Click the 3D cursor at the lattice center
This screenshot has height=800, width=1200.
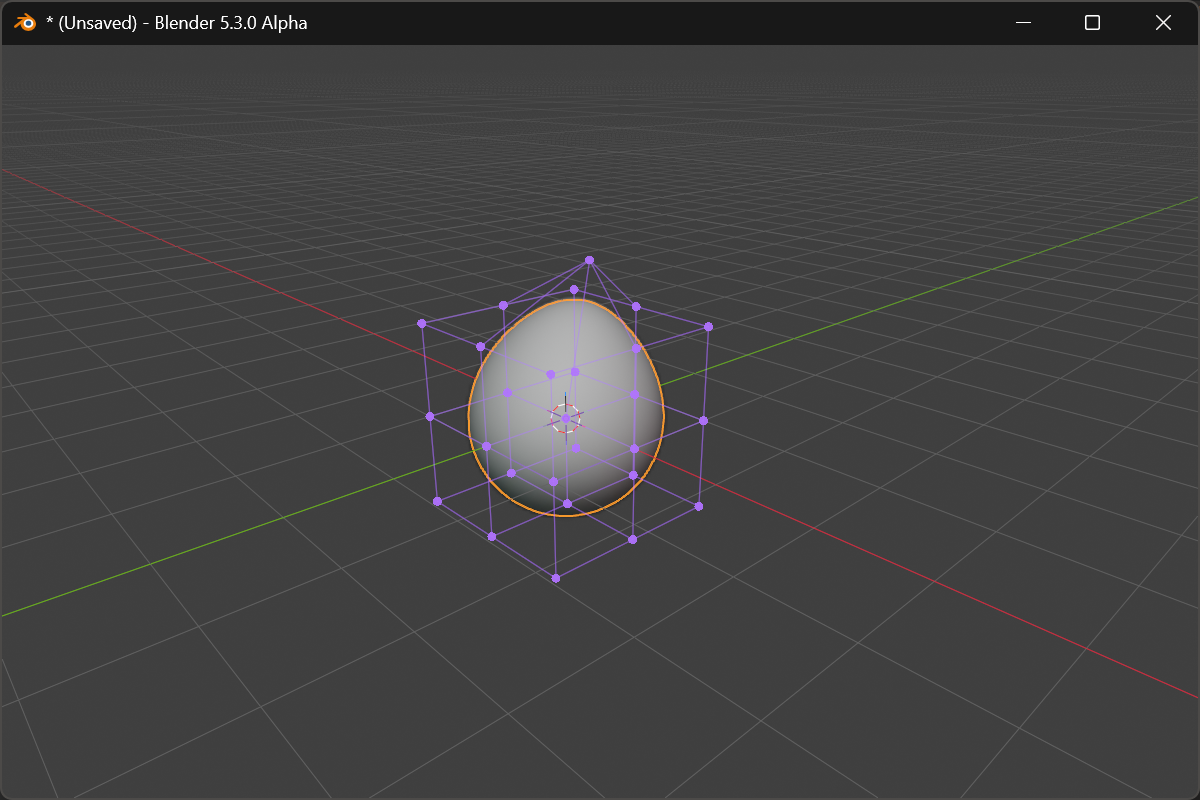pos(565,418)
